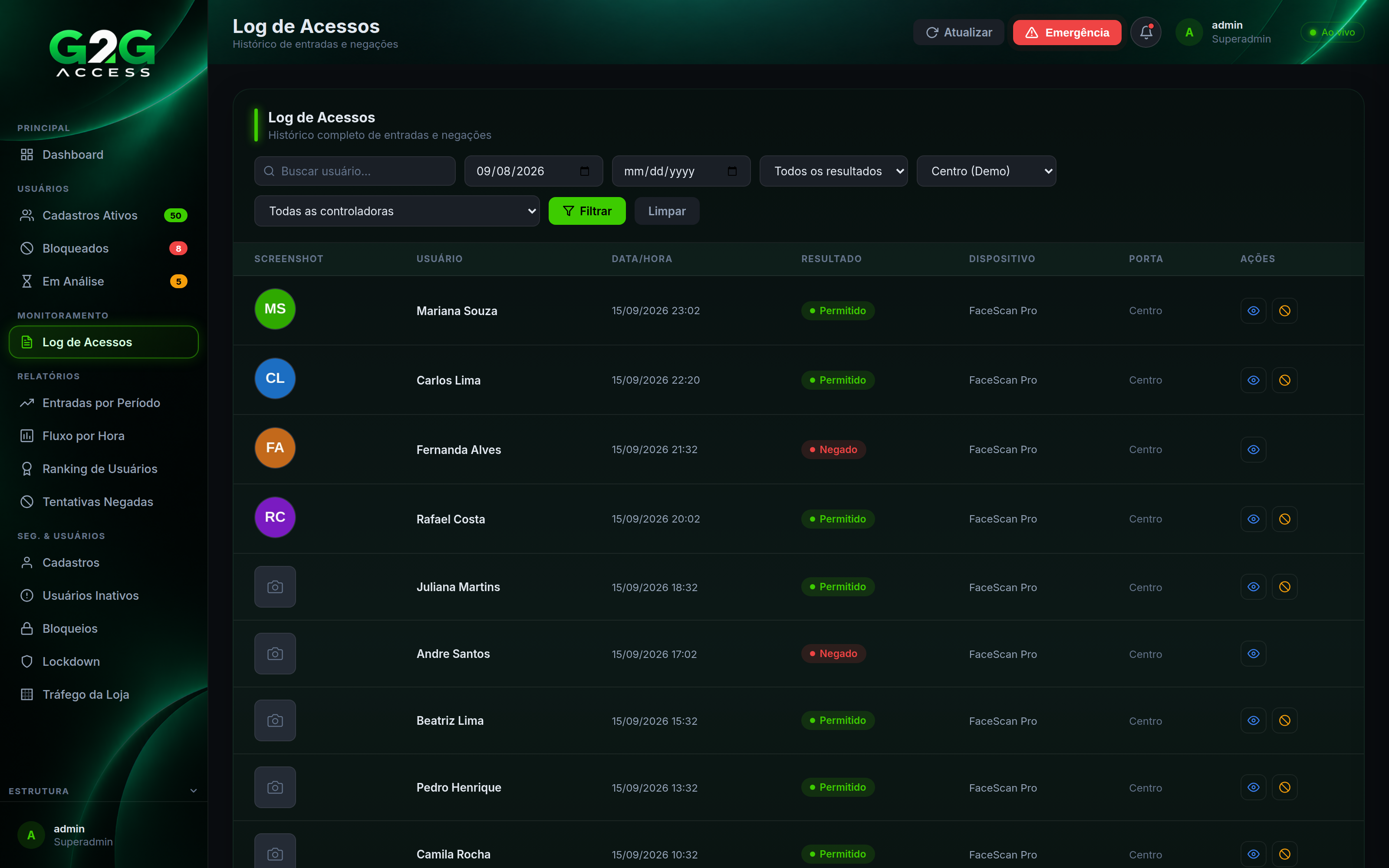Open the Bloqueios page
1389x868 pixels.
(x=103, y=628)
